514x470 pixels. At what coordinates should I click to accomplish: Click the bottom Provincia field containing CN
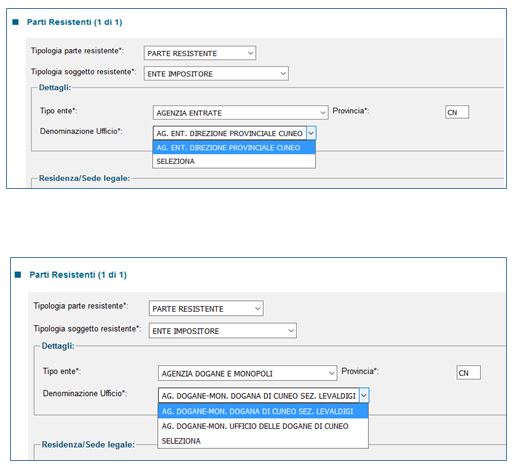[x=469, y=373]
